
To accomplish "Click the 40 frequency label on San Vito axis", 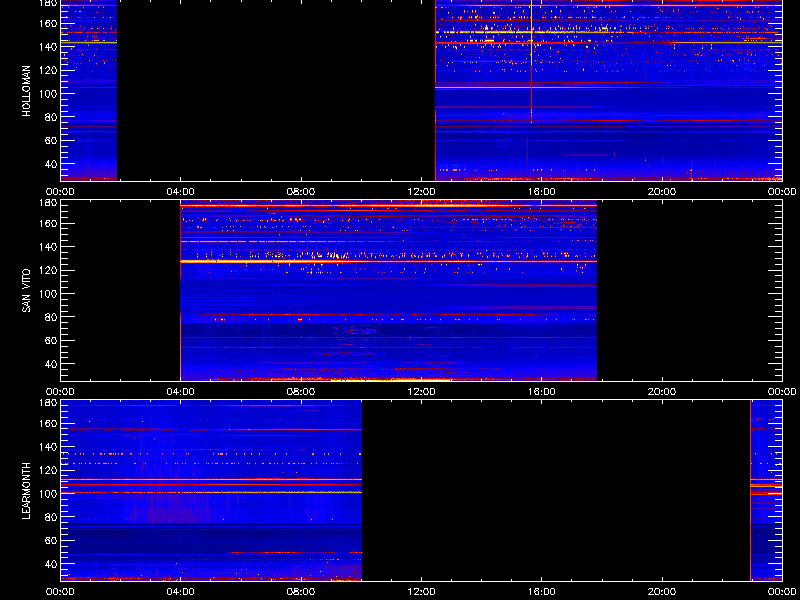I will coord(50,364).
